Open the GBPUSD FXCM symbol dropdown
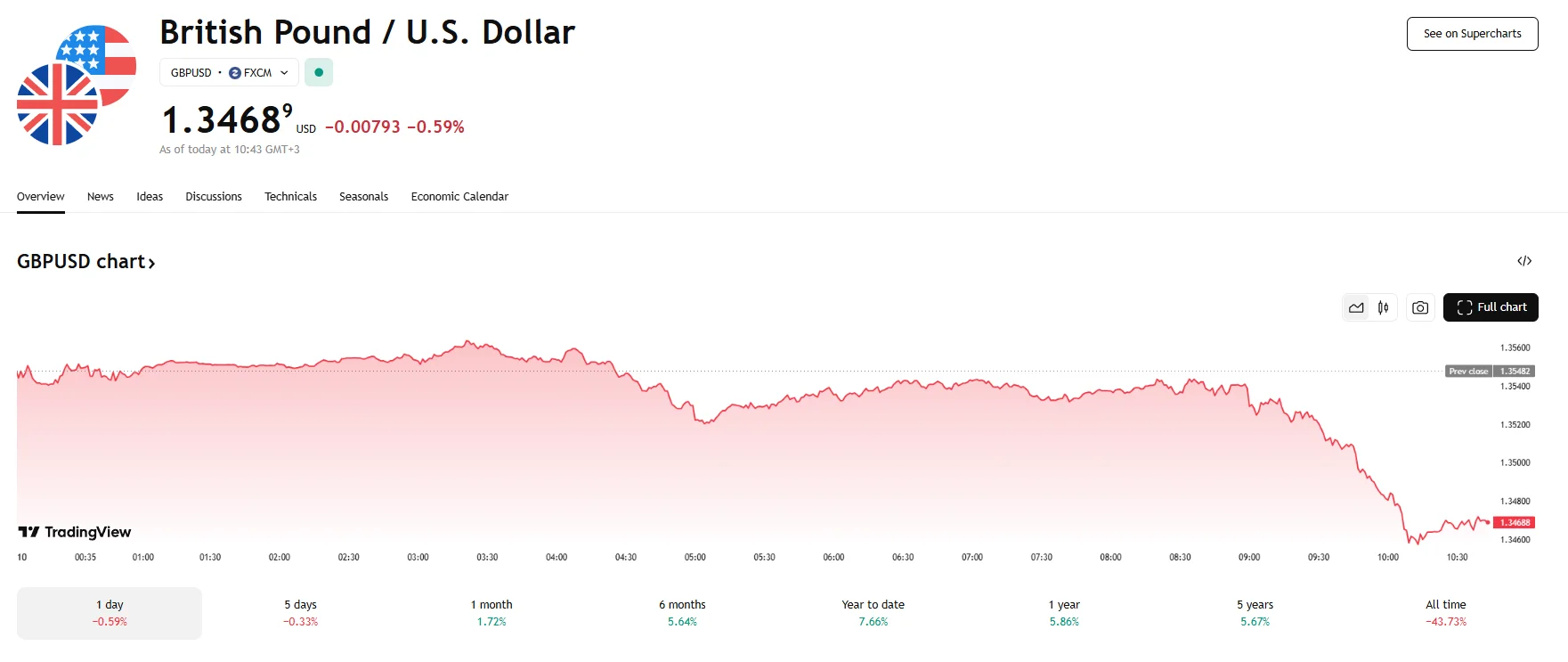This screenshot has height=662, width=1568. coord(229,72)
